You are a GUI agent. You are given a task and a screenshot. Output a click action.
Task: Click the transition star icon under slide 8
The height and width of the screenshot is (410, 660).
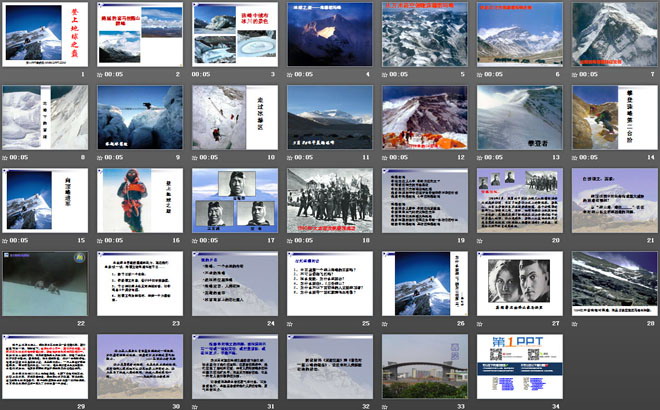coord(5,157)
